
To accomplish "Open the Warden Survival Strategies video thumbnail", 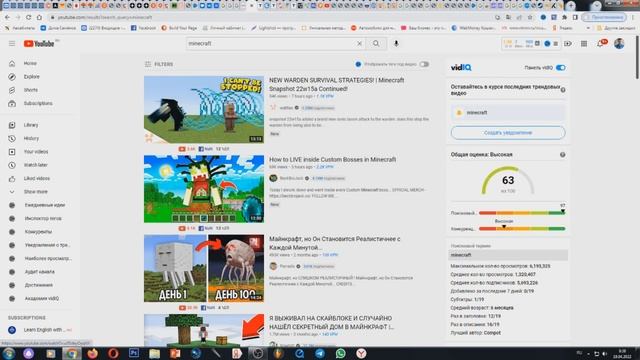I will click(204, 109).
